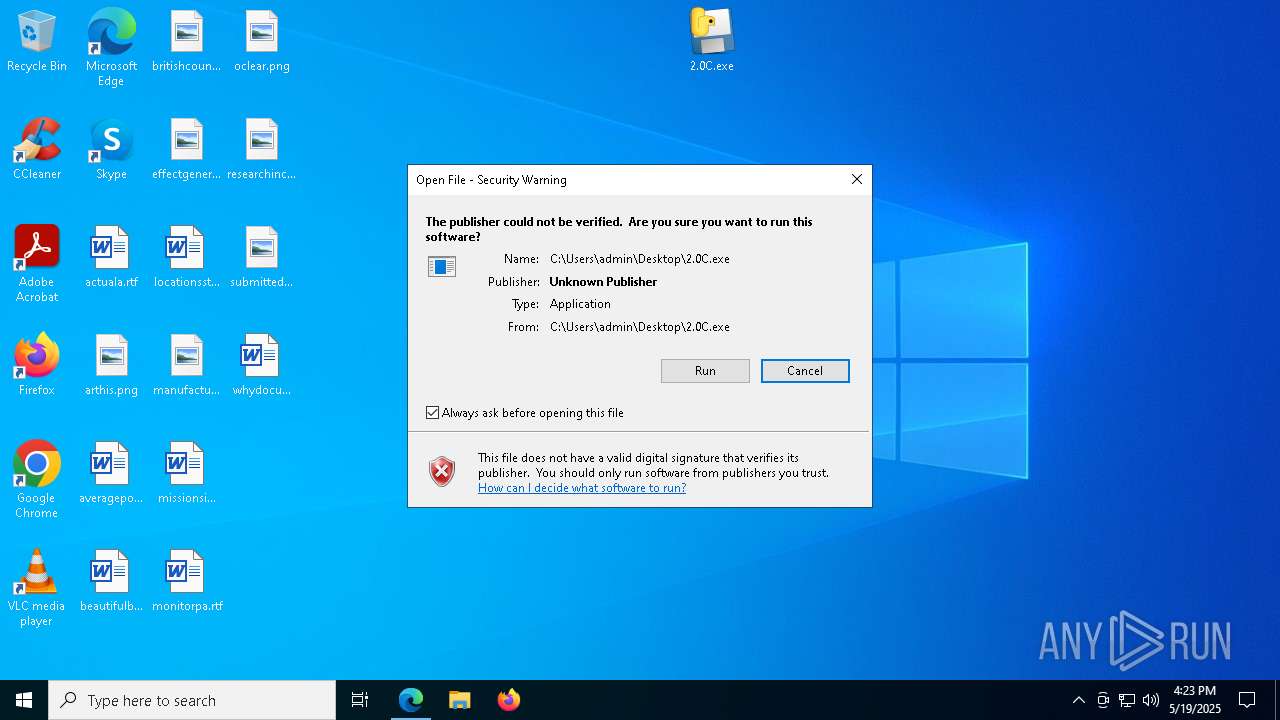The height and width of the screenshot is (720, 1280).
Task: Select the effectgener... file icon
Action: (186, 150)
